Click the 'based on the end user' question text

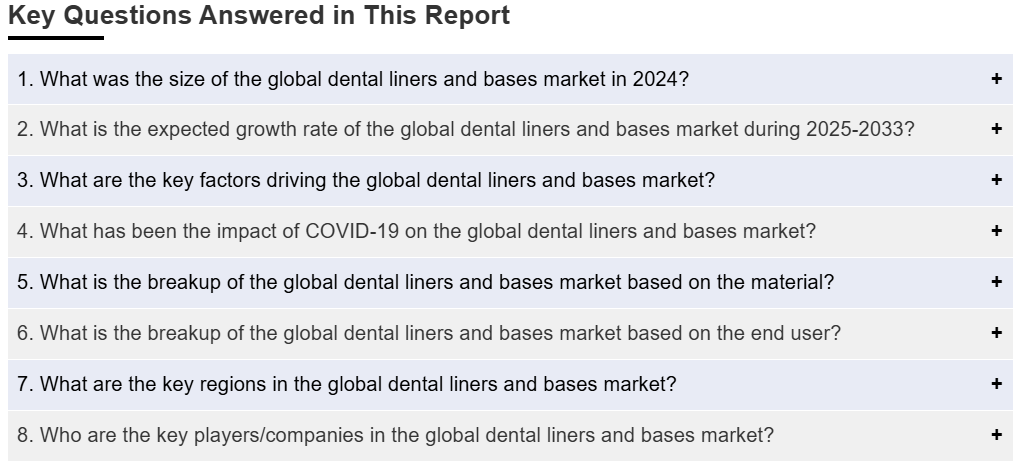[428, 333]
